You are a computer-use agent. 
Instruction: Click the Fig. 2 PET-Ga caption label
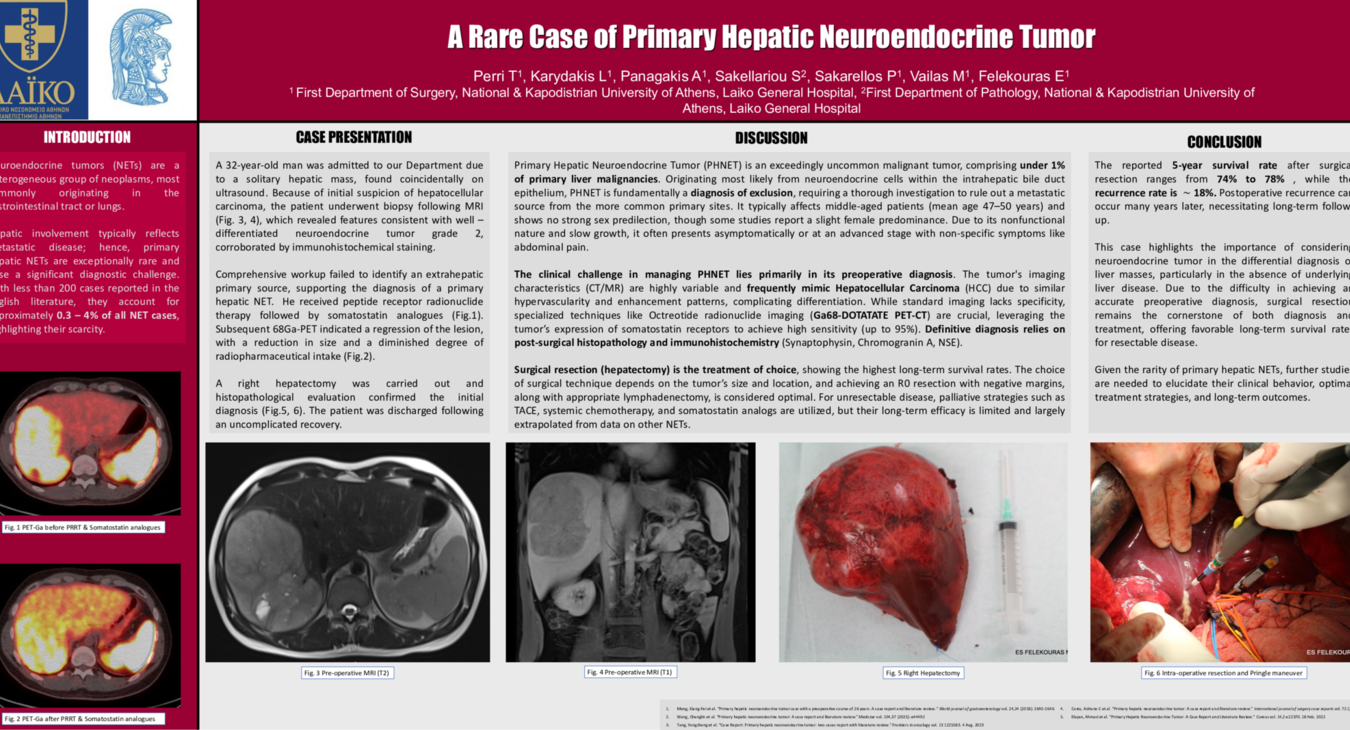(80, 719)
